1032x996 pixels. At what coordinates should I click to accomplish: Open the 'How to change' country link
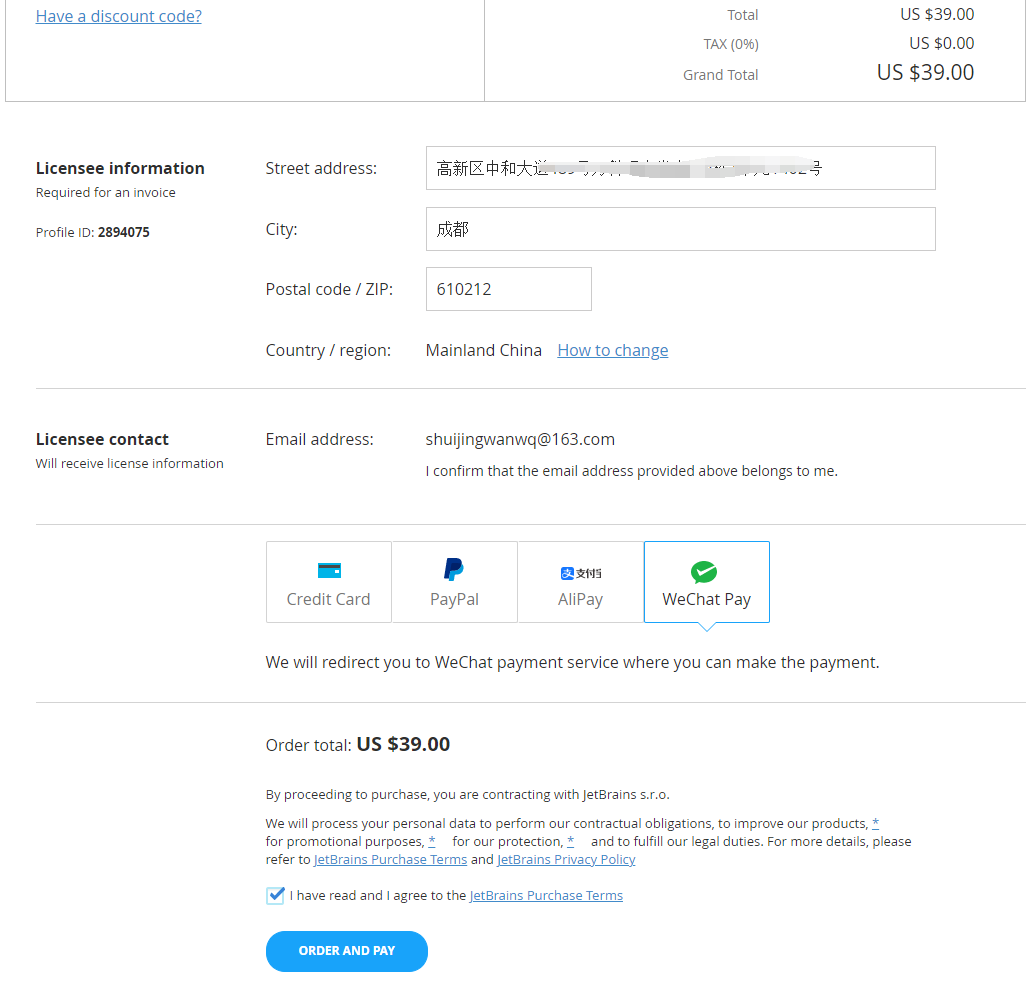(x=613, y=350)
